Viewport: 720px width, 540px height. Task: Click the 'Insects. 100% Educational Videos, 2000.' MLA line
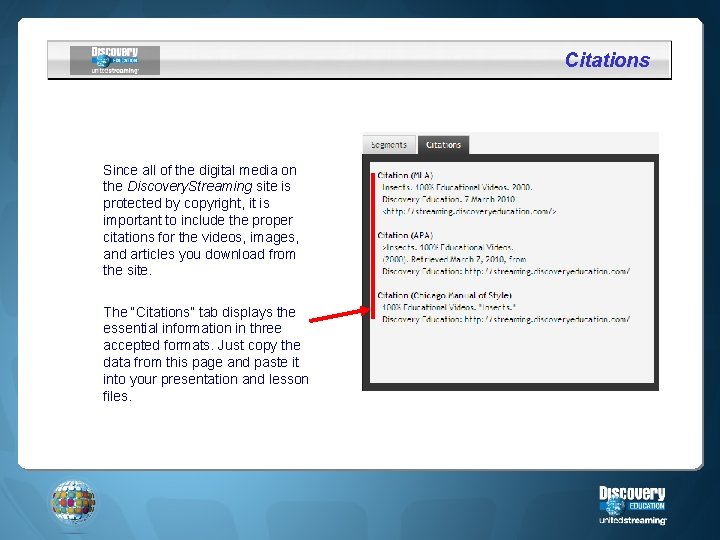(457, 187)
